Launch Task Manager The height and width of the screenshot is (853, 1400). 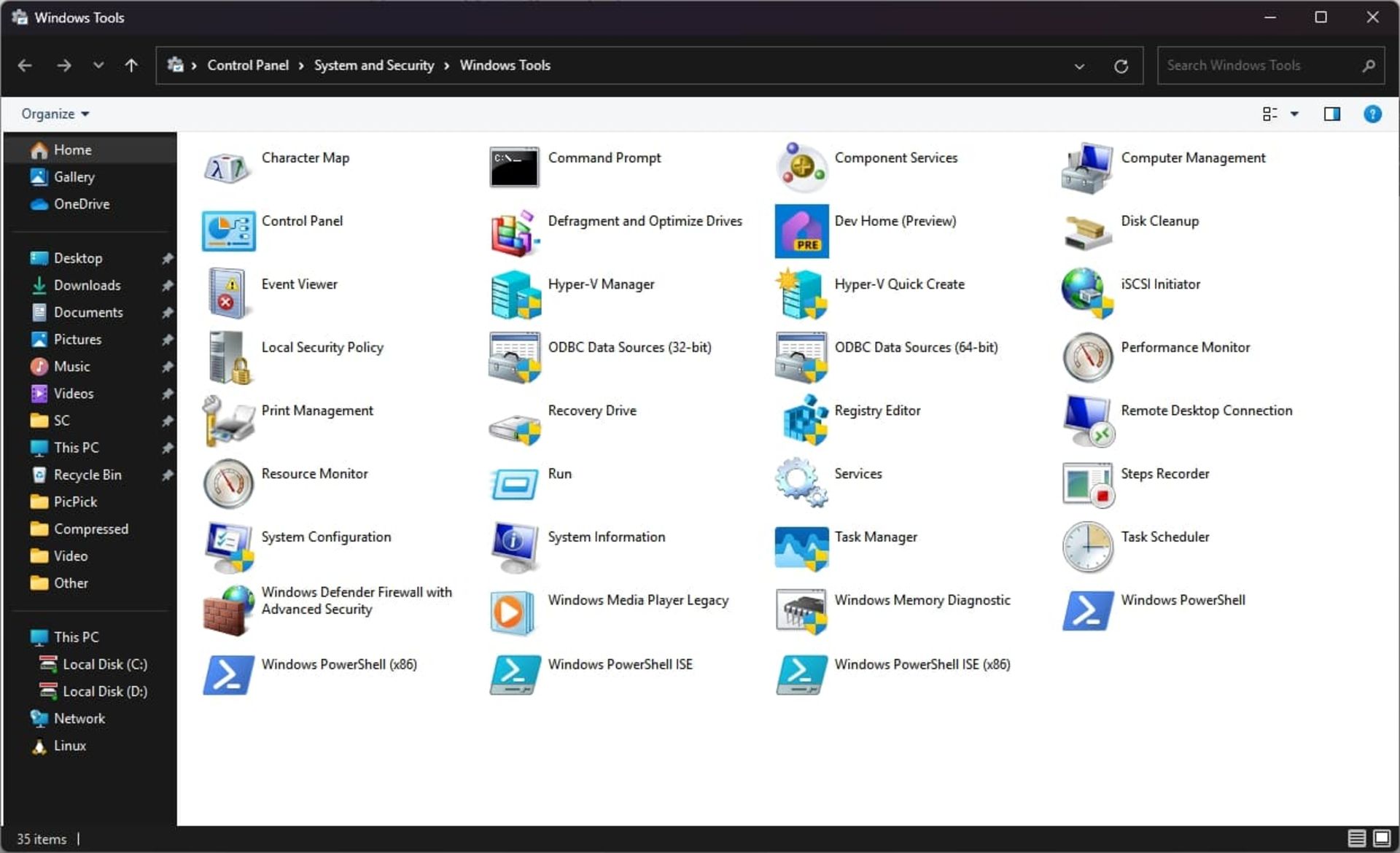coord(876,537)
